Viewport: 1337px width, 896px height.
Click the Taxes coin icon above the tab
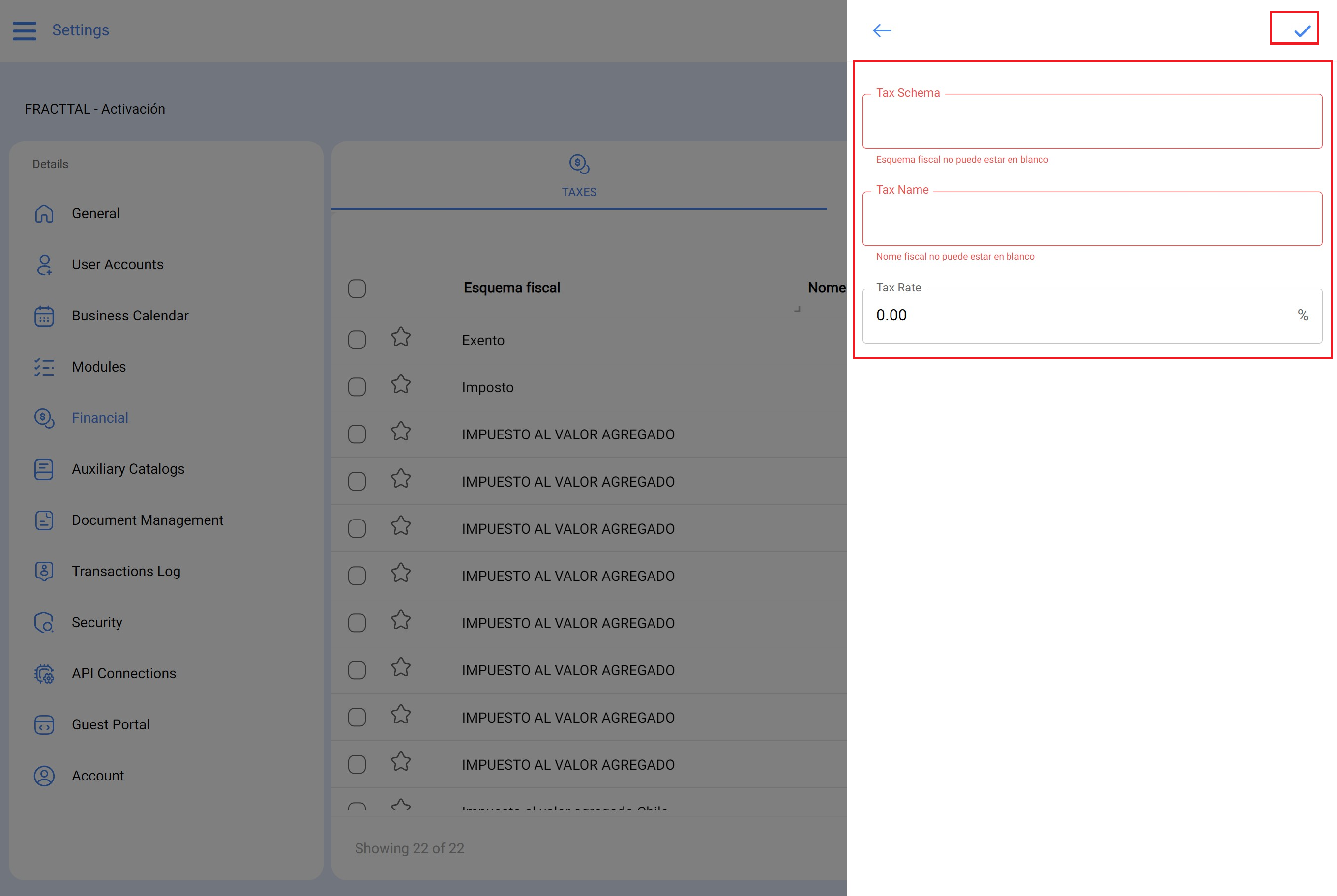(578, 164)
